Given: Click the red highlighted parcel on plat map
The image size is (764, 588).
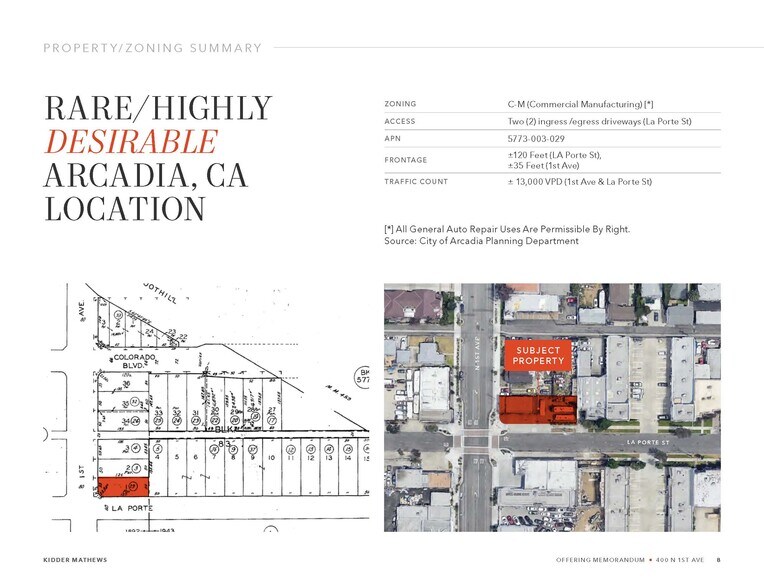Looking at the screenshot, I should click(x=123, y=487).
